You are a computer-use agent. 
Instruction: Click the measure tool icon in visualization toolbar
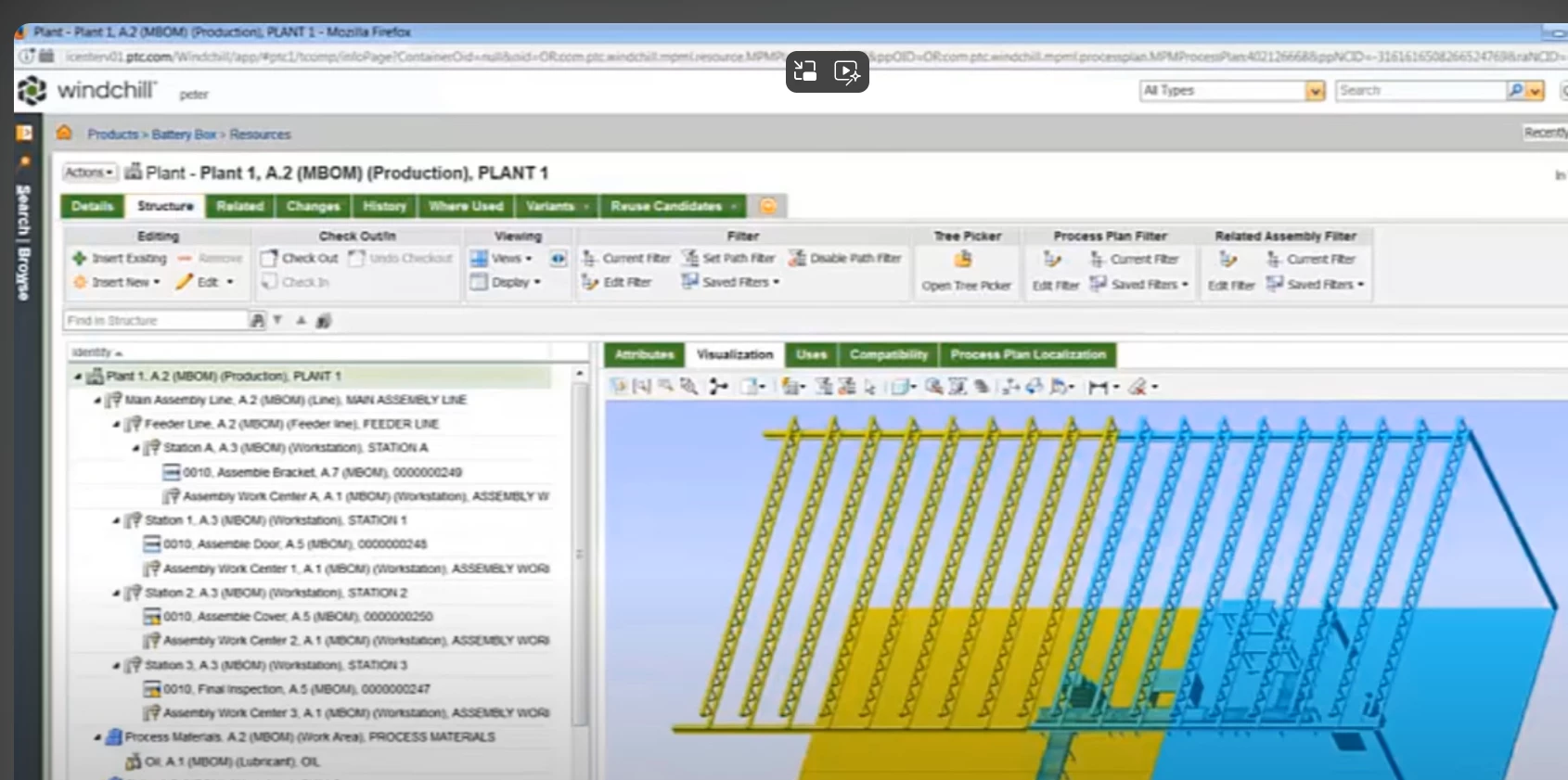[x=1098, y=387]
